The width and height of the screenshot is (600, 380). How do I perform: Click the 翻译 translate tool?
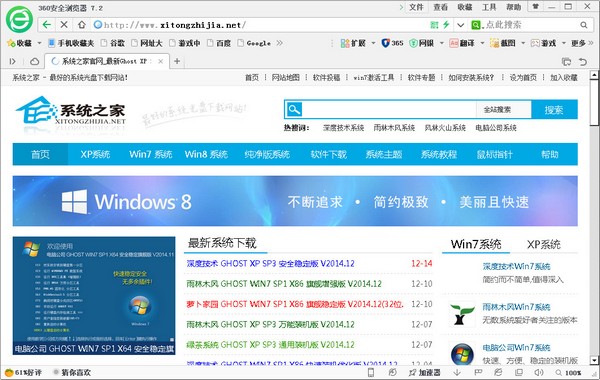[x=462, y=43]
